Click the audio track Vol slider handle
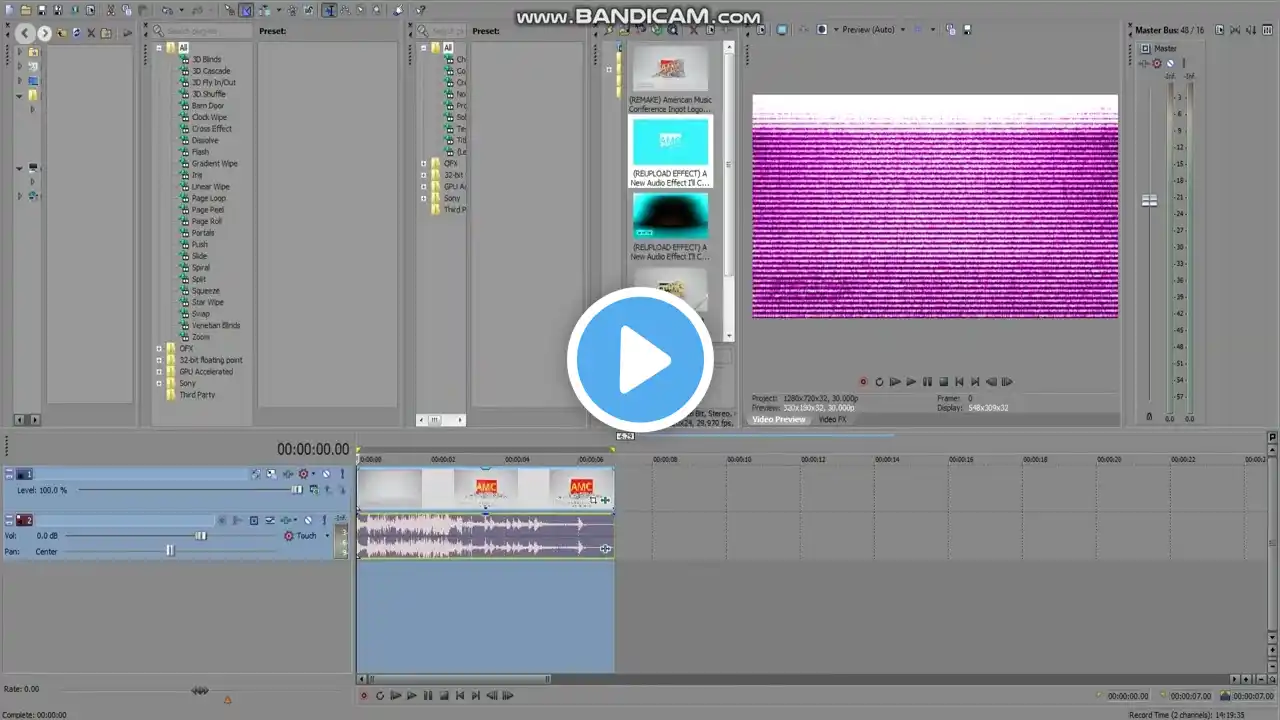 [201, 536]
